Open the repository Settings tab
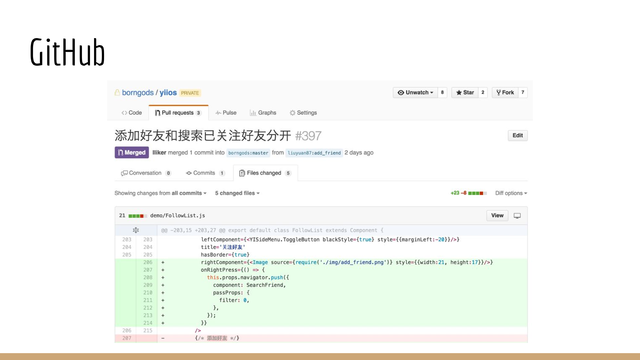This screenshot has height=360, width=640. [303, 113]
